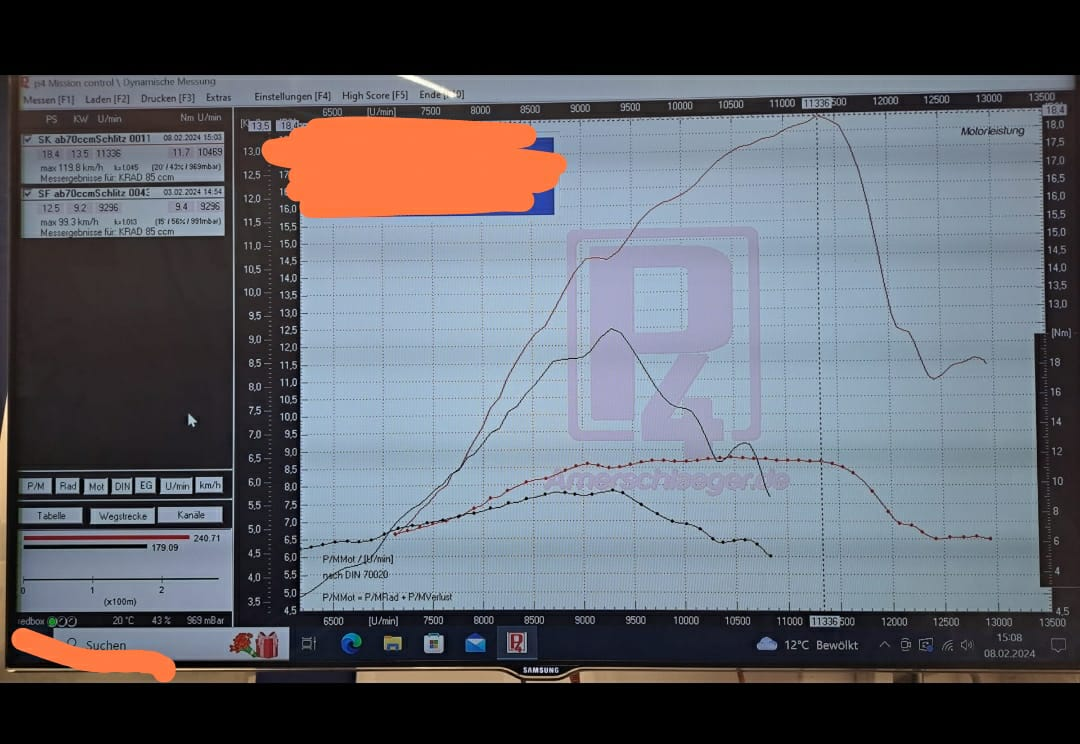
Task: Launch Microsoft Store from the taskbar
Action: (x=433, y=644)
